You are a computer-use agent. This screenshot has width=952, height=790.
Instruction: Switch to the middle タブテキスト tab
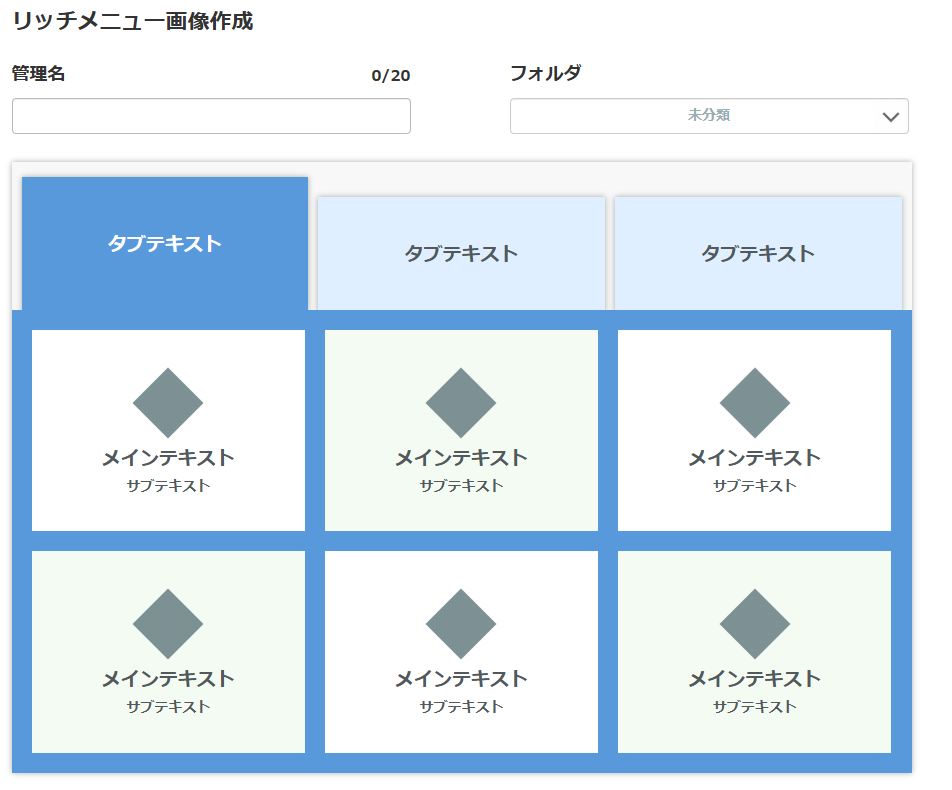coord(461,254)
